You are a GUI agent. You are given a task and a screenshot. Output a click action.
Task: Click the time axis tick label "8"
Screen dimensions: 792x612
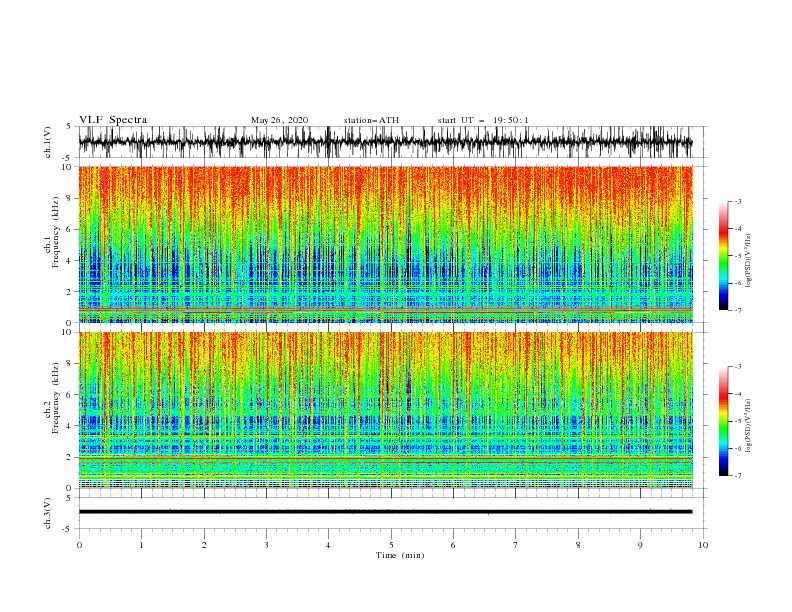coord(578,545)
